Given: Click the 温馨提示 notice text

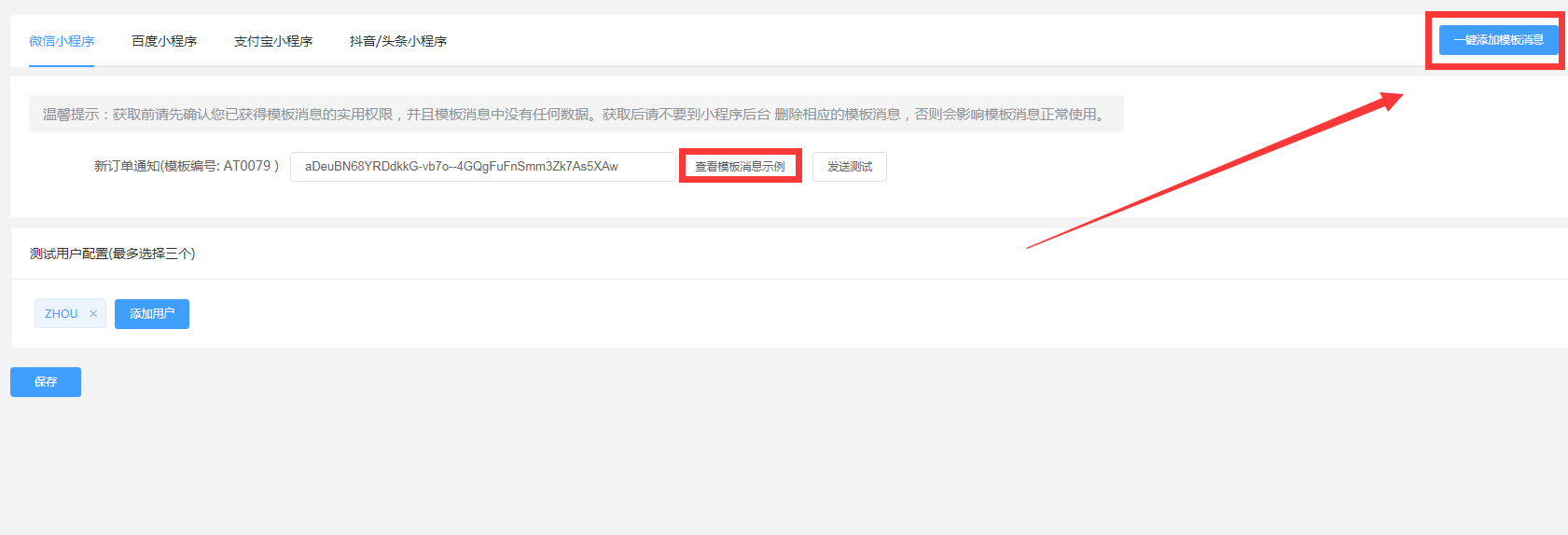Looking at the screenshot, I should click(x=576, y=114).
